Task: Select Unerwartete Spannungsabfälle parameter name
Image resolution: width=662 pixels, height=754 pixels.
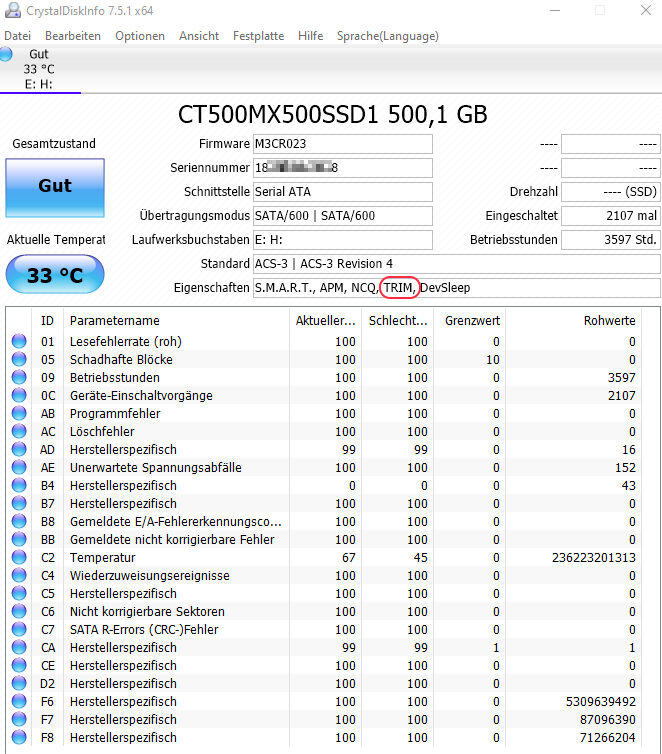Action: (156, 467)
